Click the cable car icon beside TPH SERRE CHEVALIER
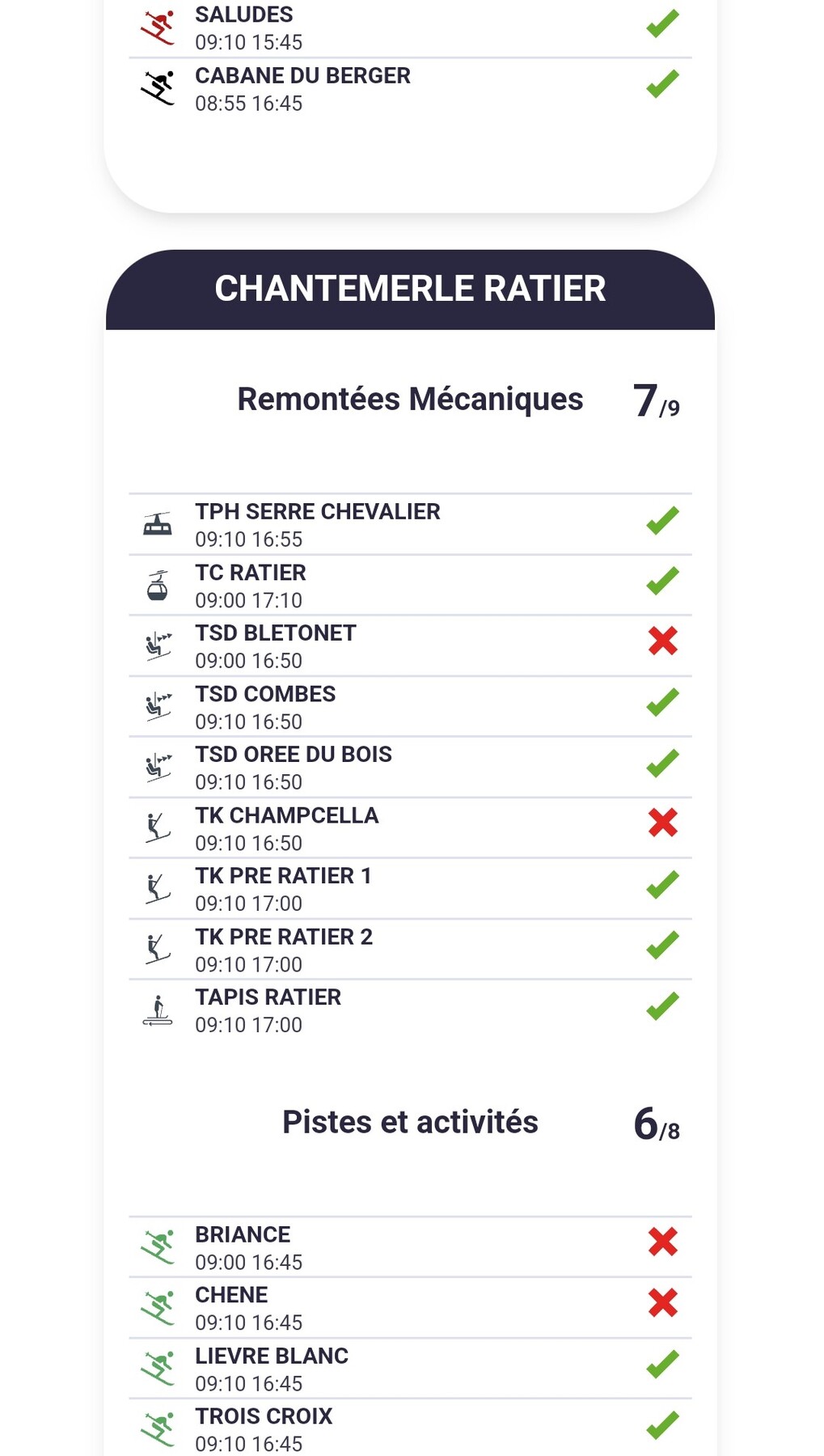The height and width of the screenshot is (1456, 824). click(158, 524)
